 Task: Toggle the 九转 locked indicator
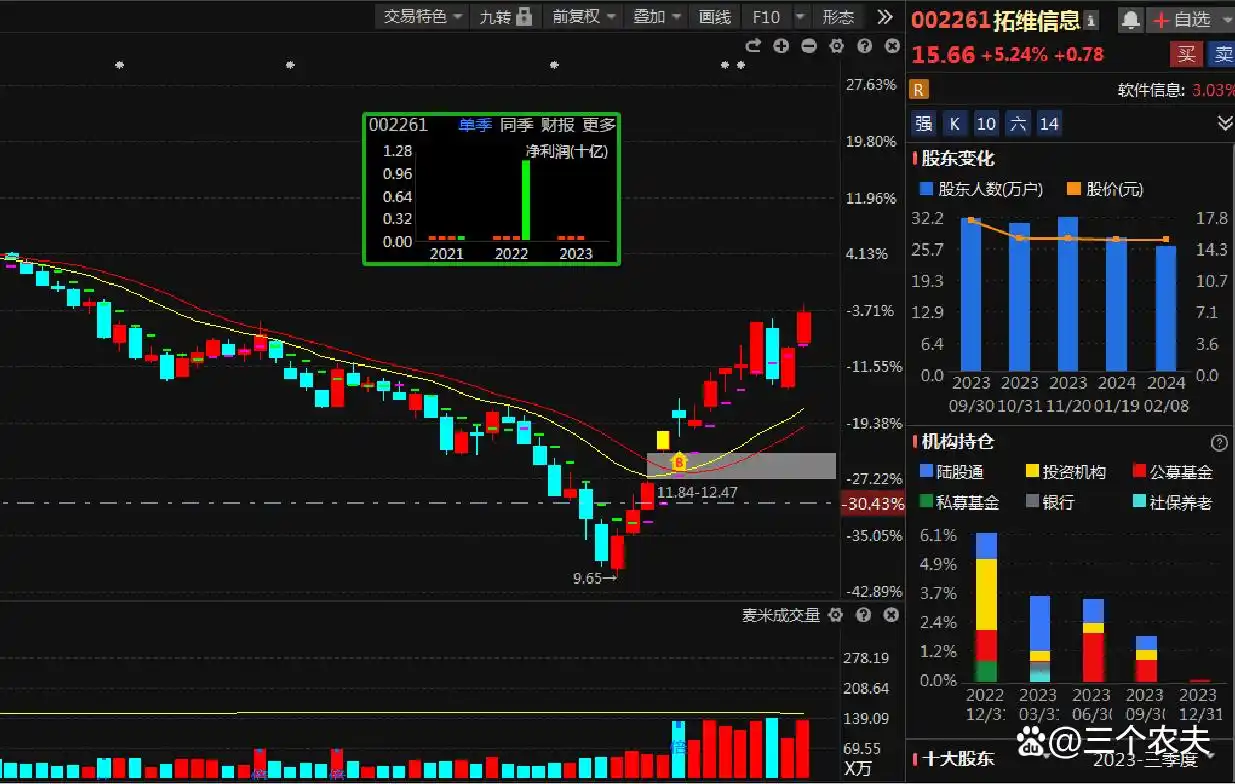(505, 16)
